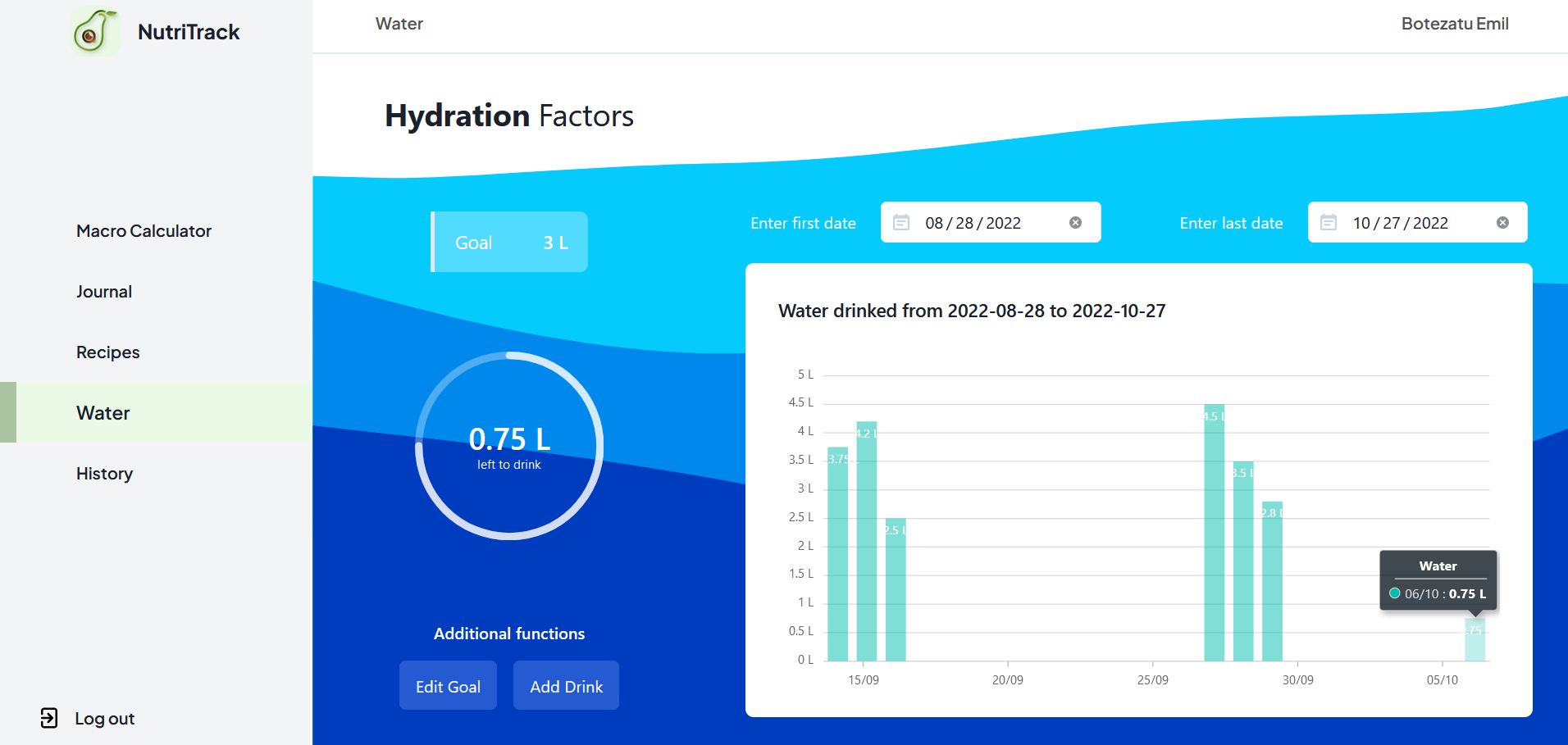The height and width of the screenshot is (745, 1568).
Task: Select the 4.5 L bar on the chart
Action: (1214, 533)
